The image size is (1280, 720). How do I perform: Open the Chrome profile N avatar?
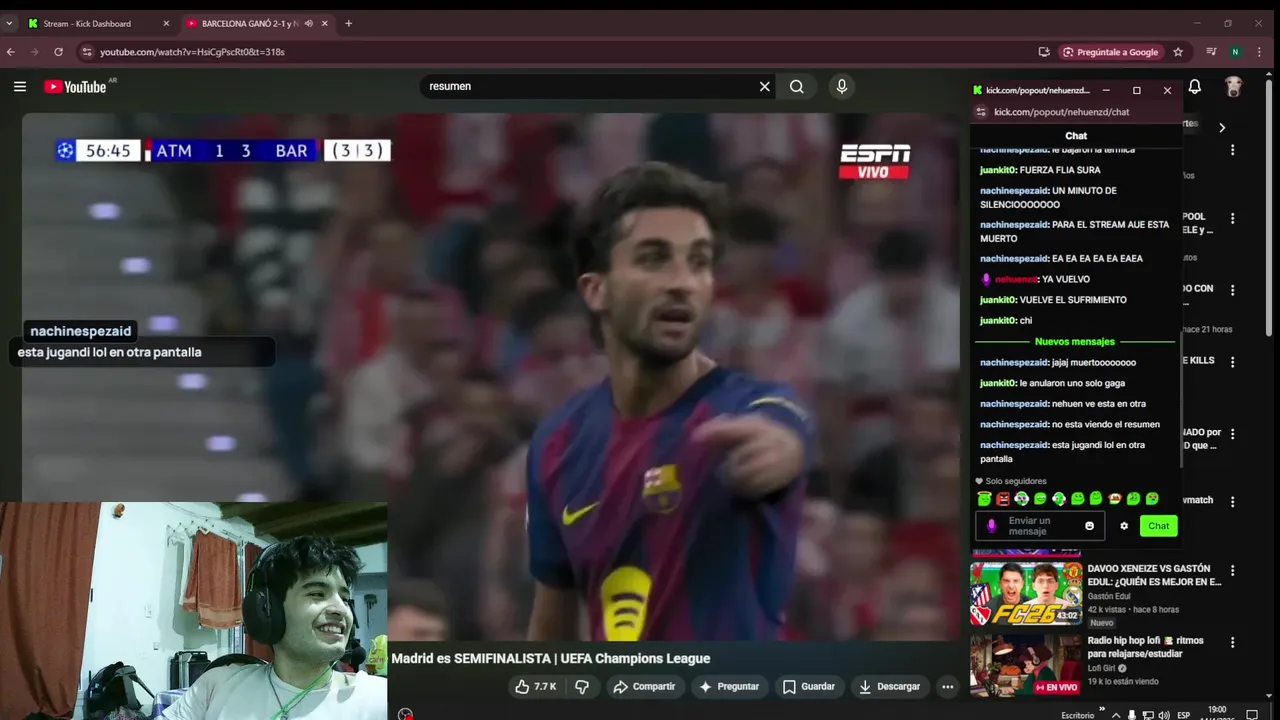click(x=1235, y=52)
